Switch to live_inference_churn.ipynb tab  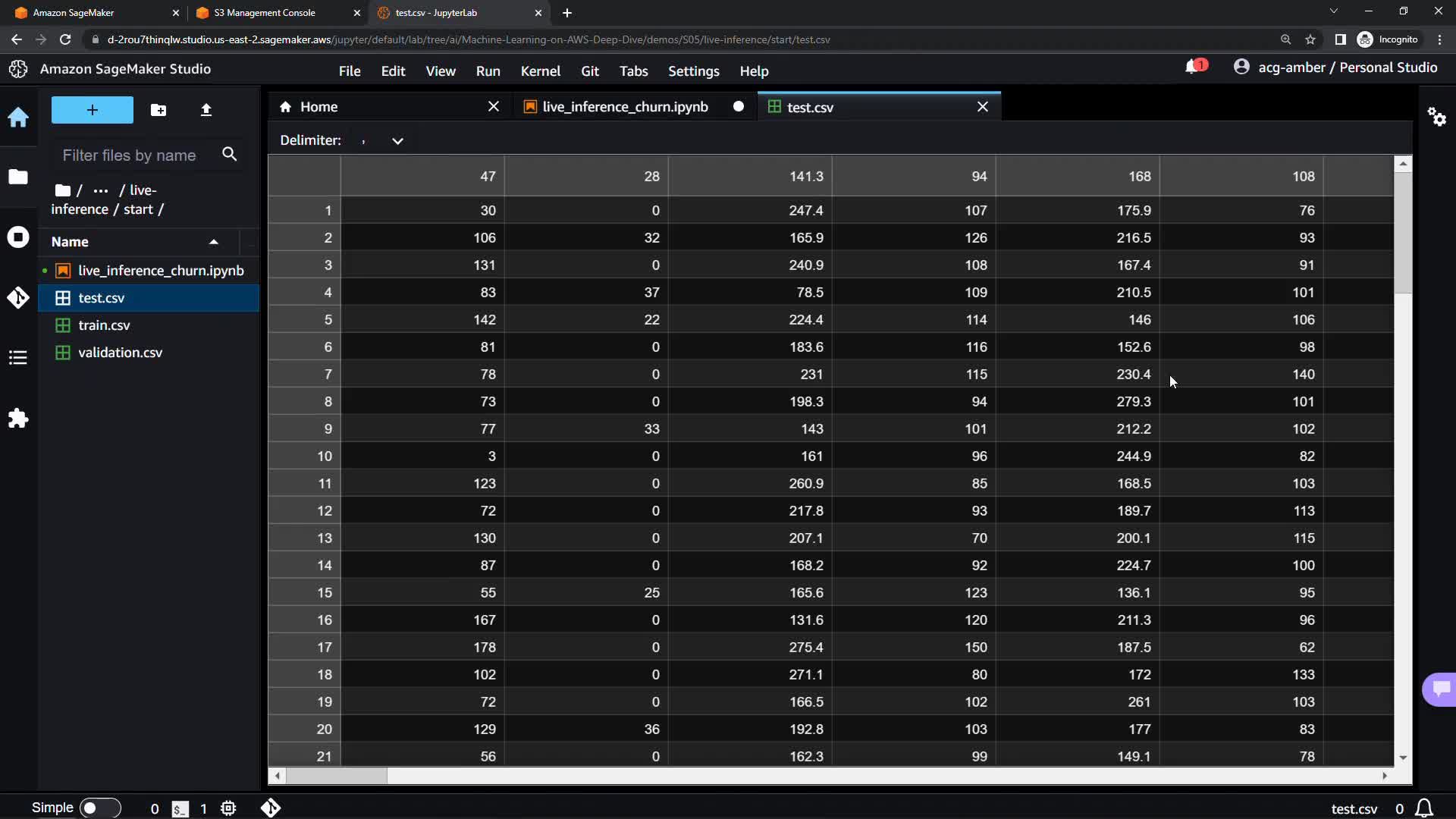click(625, 107)
